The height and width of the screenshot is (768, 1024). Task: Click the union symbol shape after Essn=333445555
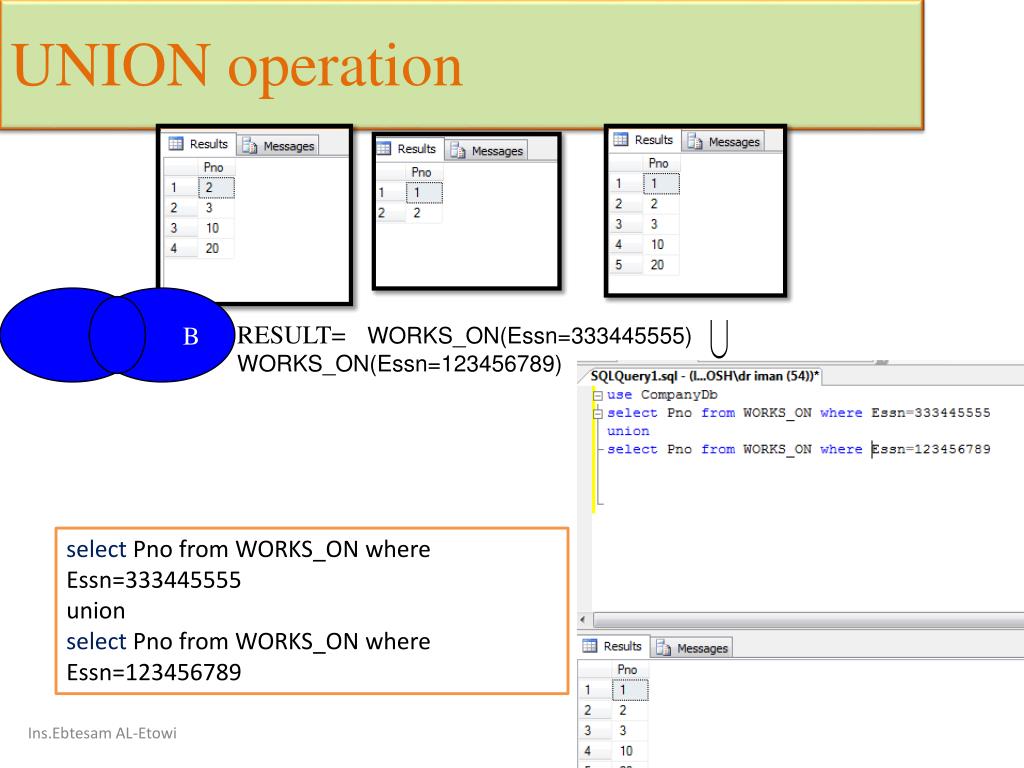(719, 339)
